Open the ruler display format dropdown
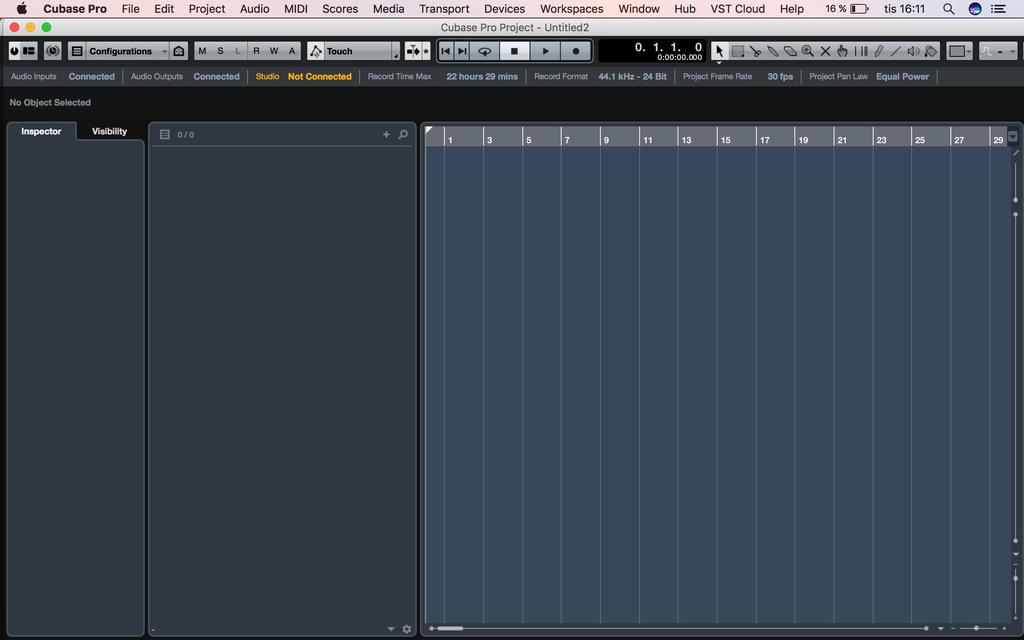 [1012, 137]
